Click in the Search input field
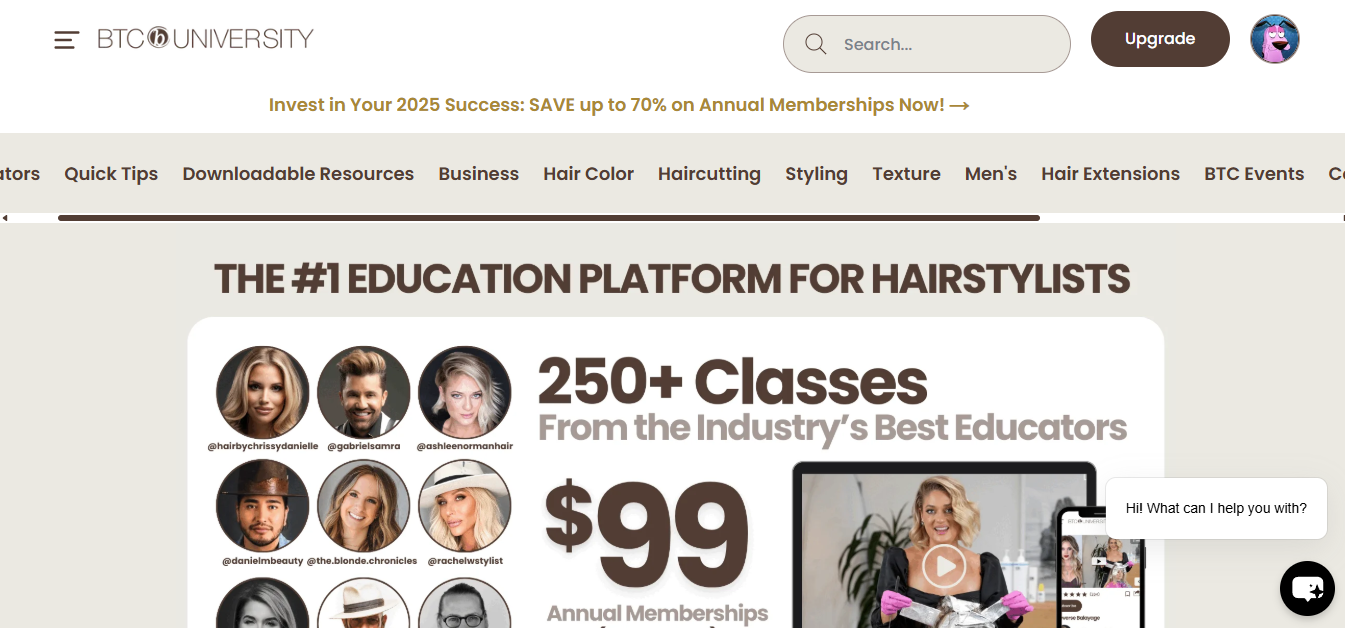The height and width of the screenshot is (628, 1345). tap(926, 44)
